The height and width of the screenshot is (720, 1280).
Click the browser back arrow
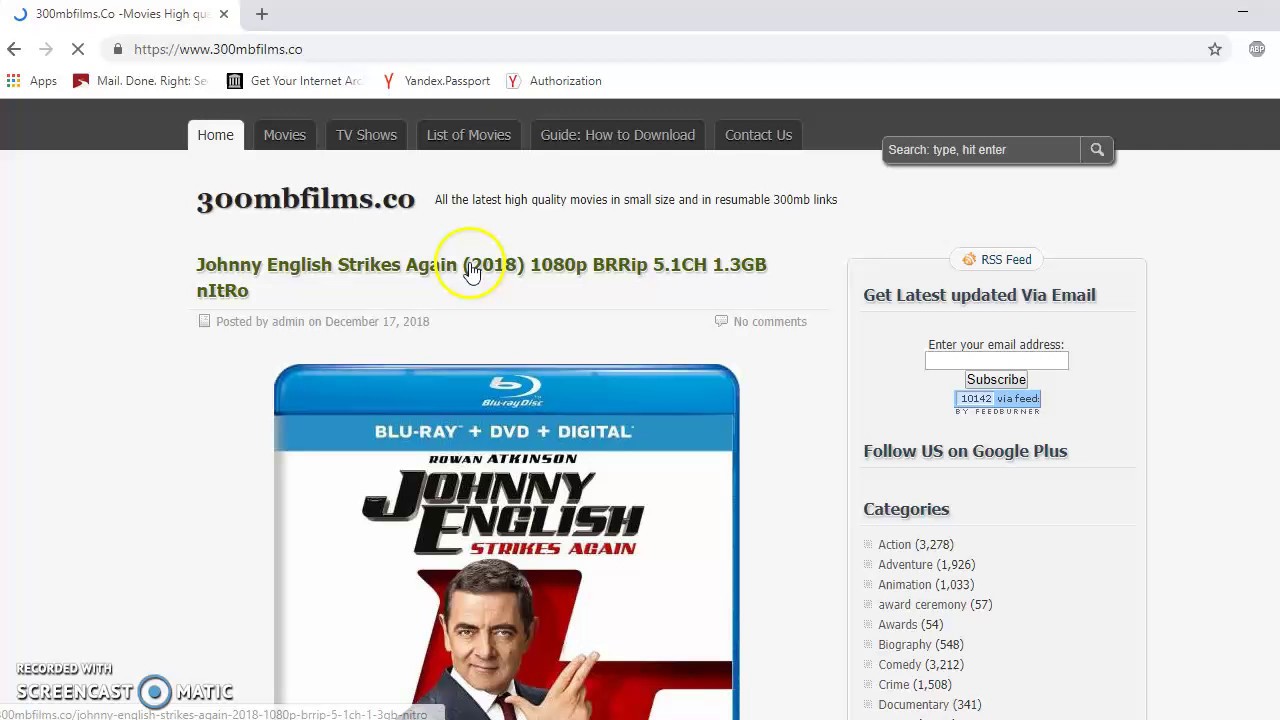(x=14, y=49)
